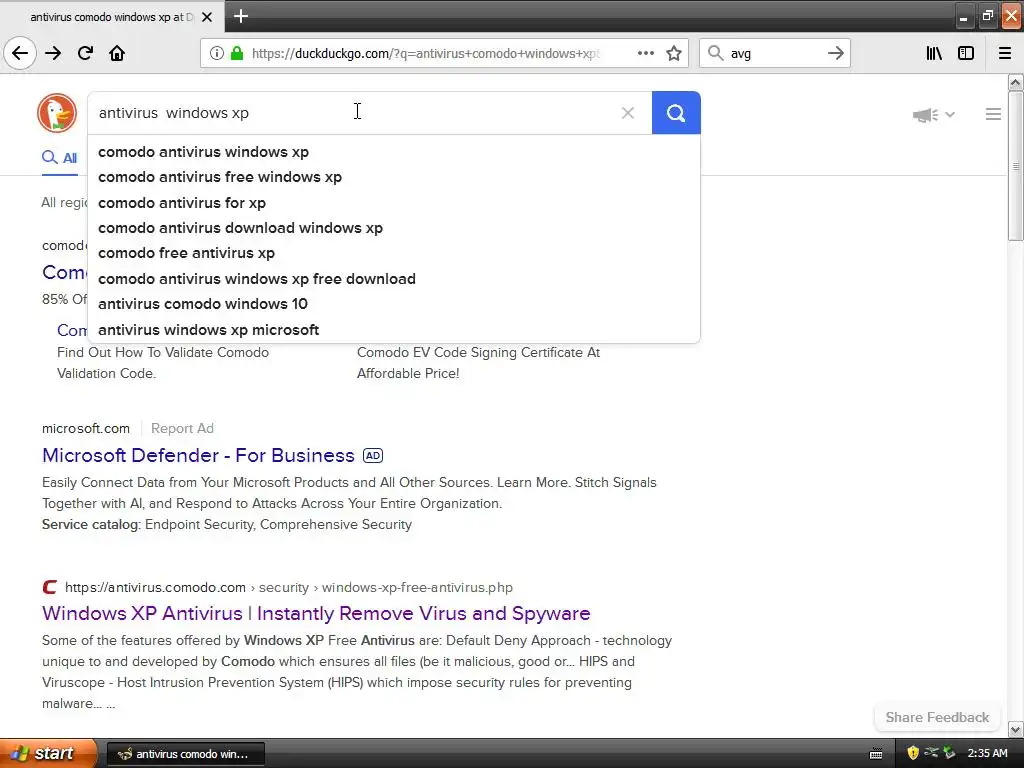Click the 'Report Ad' link
The image size is (1024, 768).
pos(182,428)
